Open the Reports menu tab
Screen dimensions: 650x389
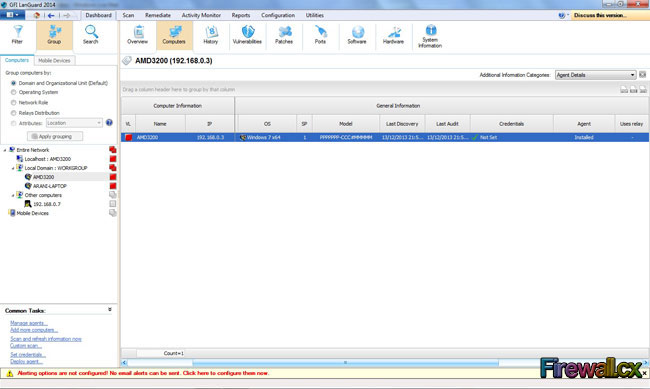pos(241,15)
